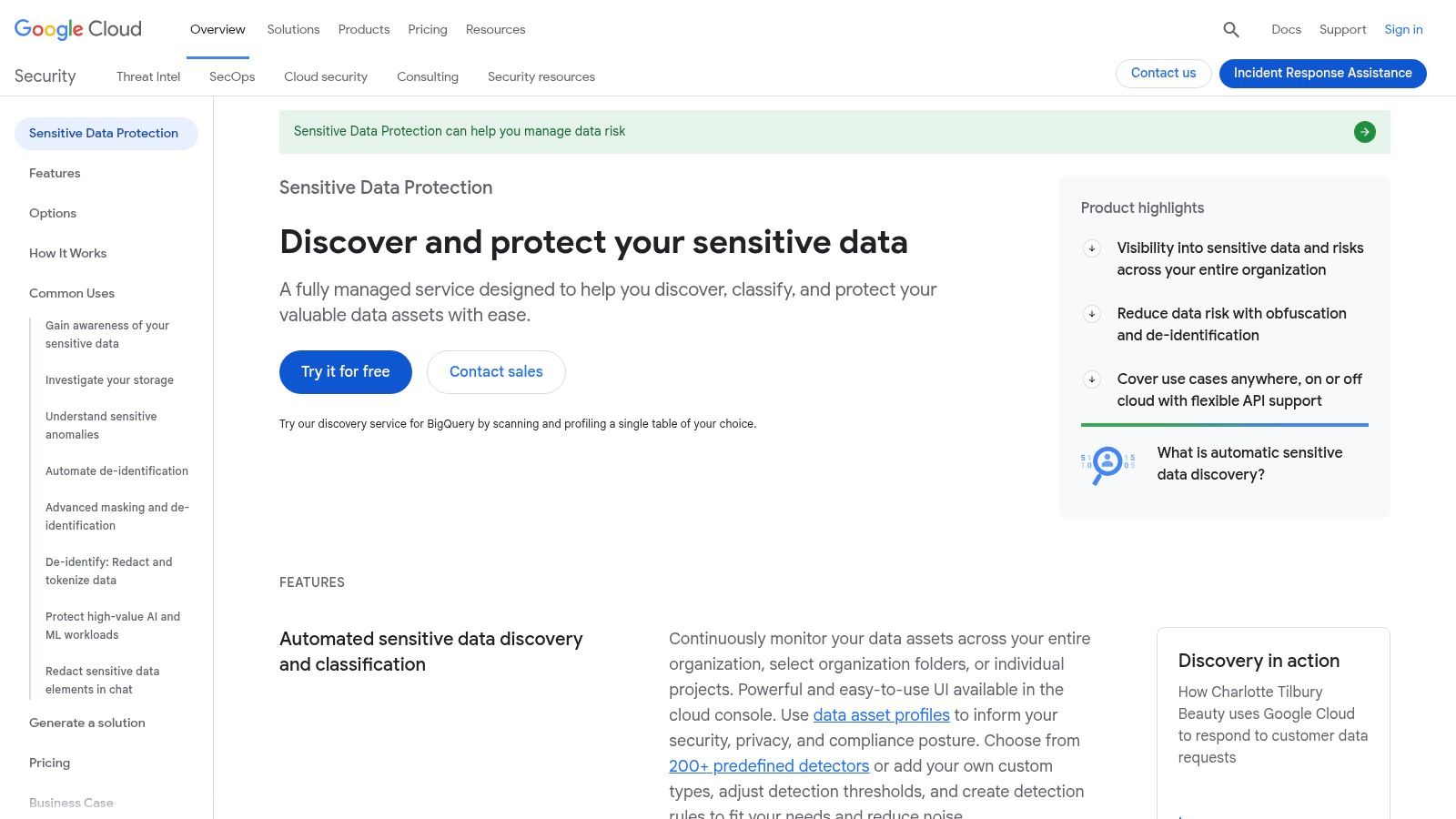Click the Try it for free button

point(345,371)
